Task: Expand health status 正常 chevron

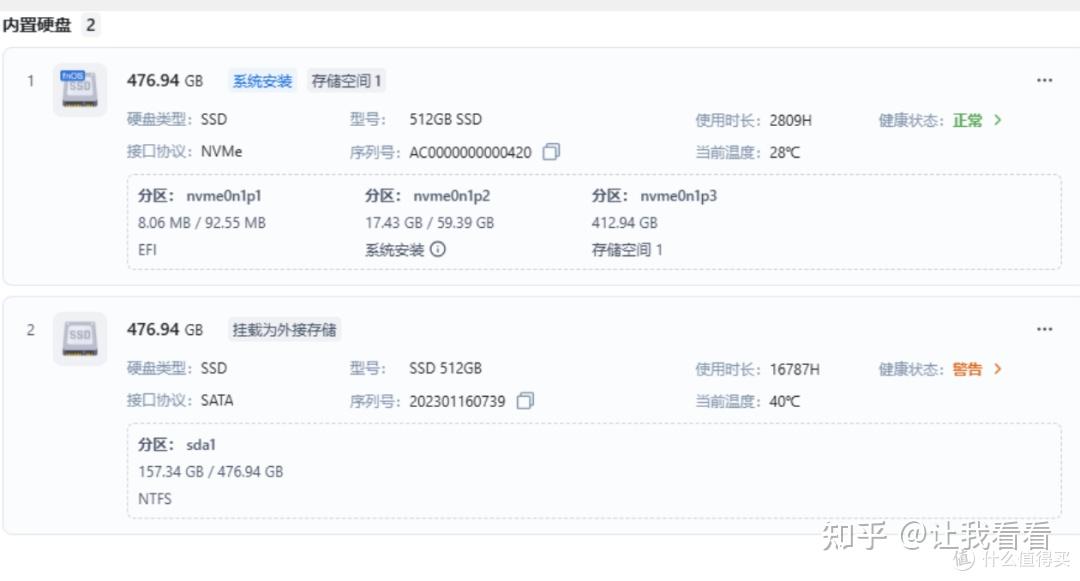Action: (x=997, y=120)
